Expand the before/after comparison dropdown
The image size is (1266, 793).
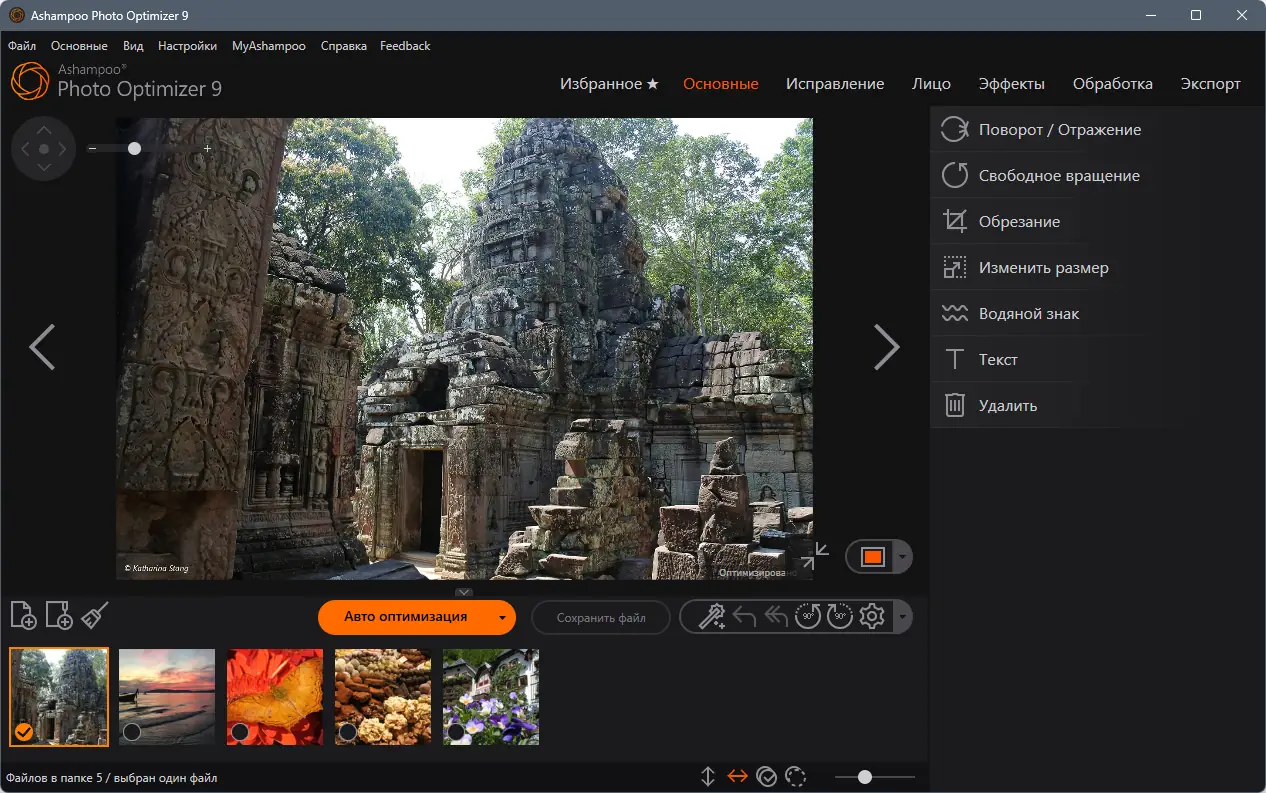click(903, 557)
